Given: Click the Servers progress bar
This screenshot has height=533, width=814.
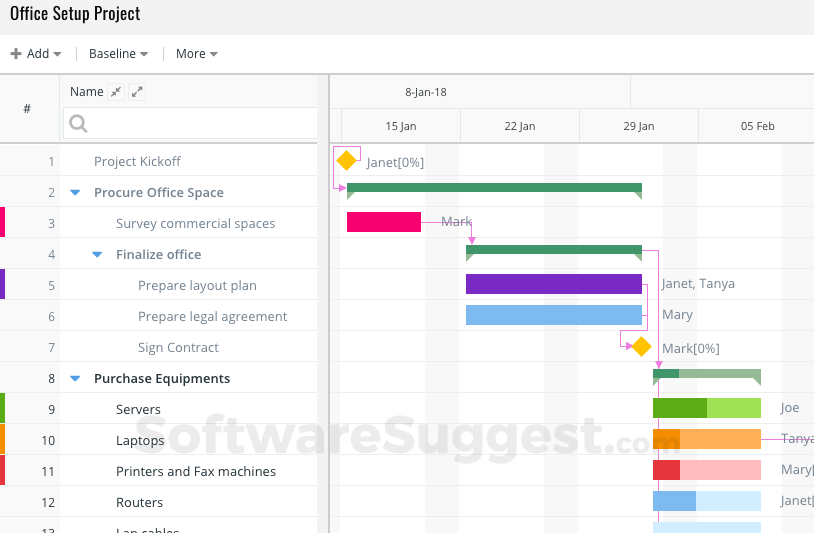Looking at the screenshot, I should point(707,408).
